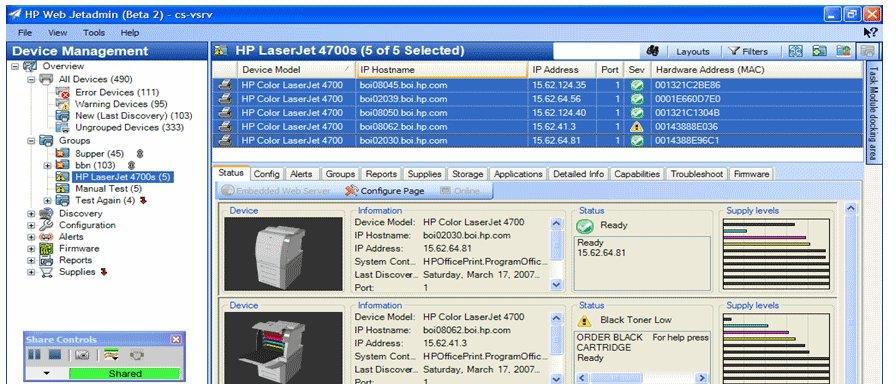
Task: Click the green-arrow refresh icon beside Filters
Action: tap(819, 51)
